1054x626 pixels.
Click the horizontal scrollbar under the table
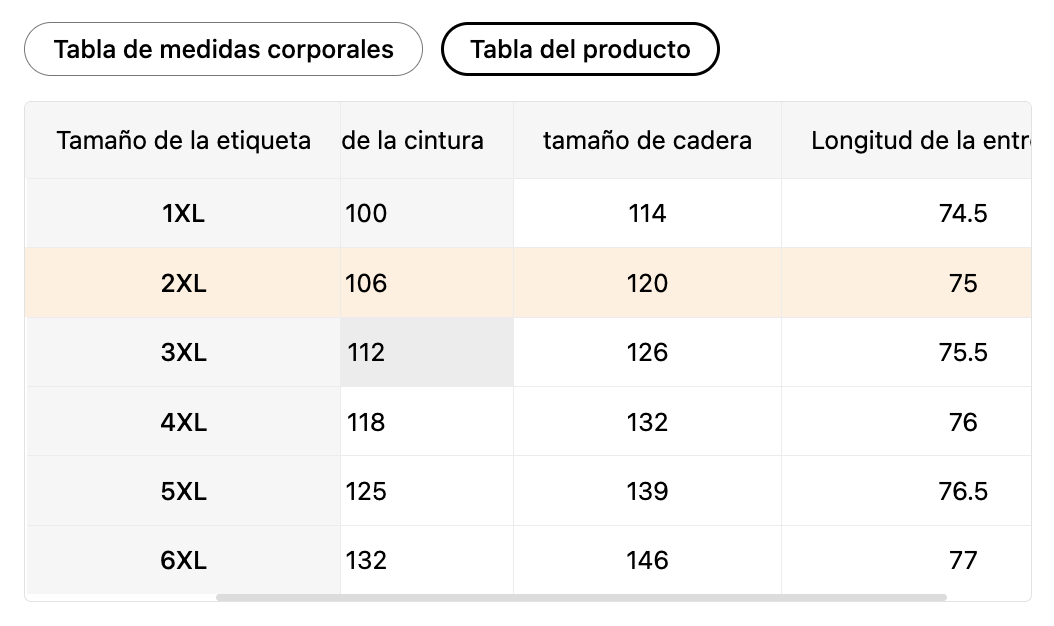pyautogui.click(x=581, y=597)
